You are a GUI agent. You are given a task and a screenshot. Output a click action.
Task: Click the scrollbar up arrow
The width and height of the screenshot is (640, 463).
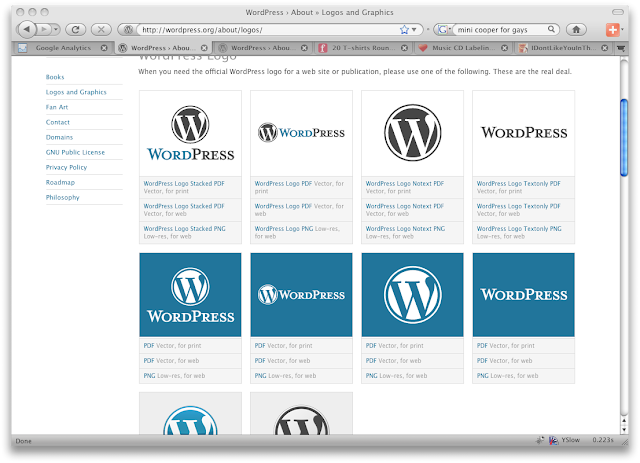click(624, 421)
